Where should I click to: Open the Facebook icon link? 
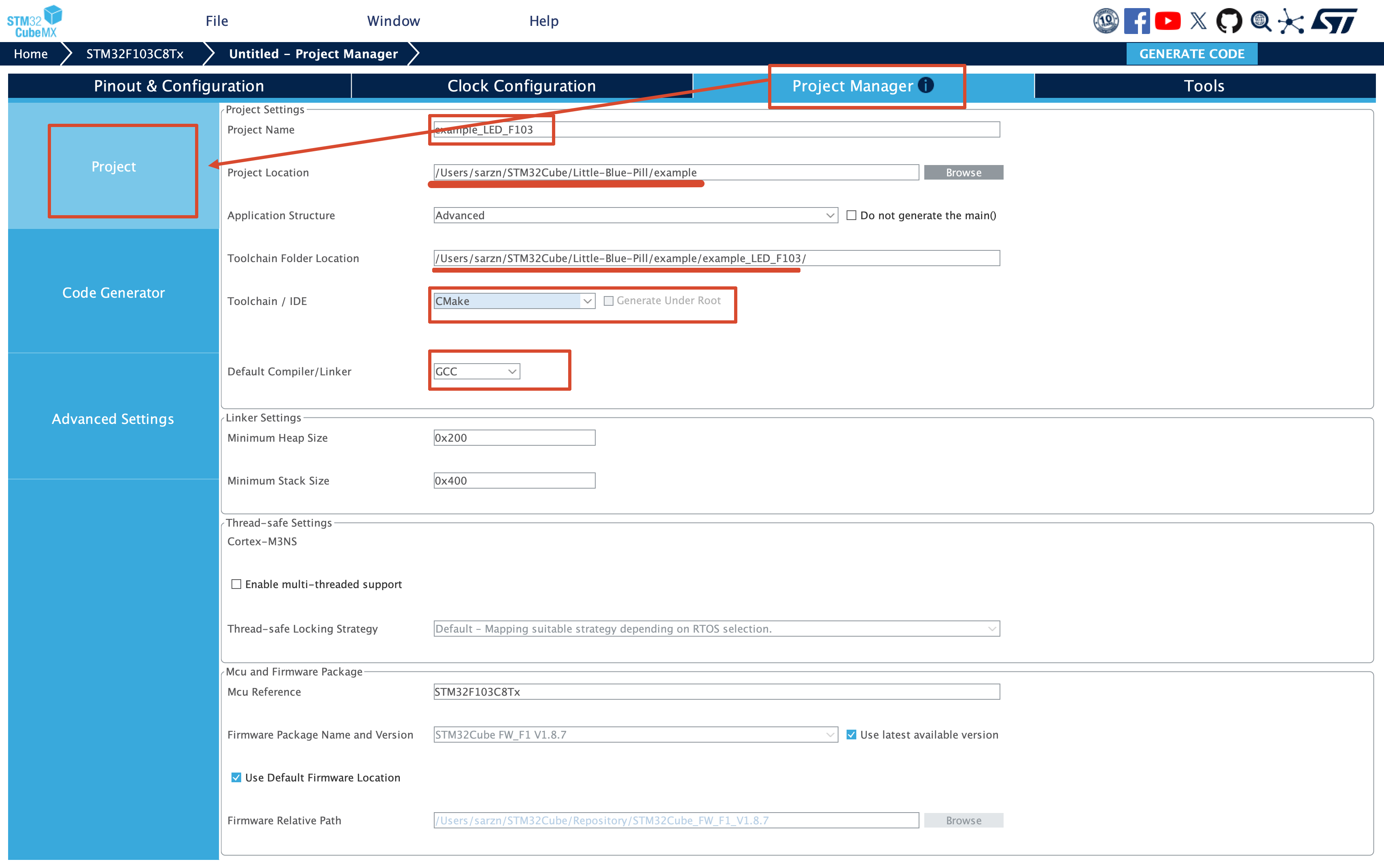click(x=1136, y=21)
